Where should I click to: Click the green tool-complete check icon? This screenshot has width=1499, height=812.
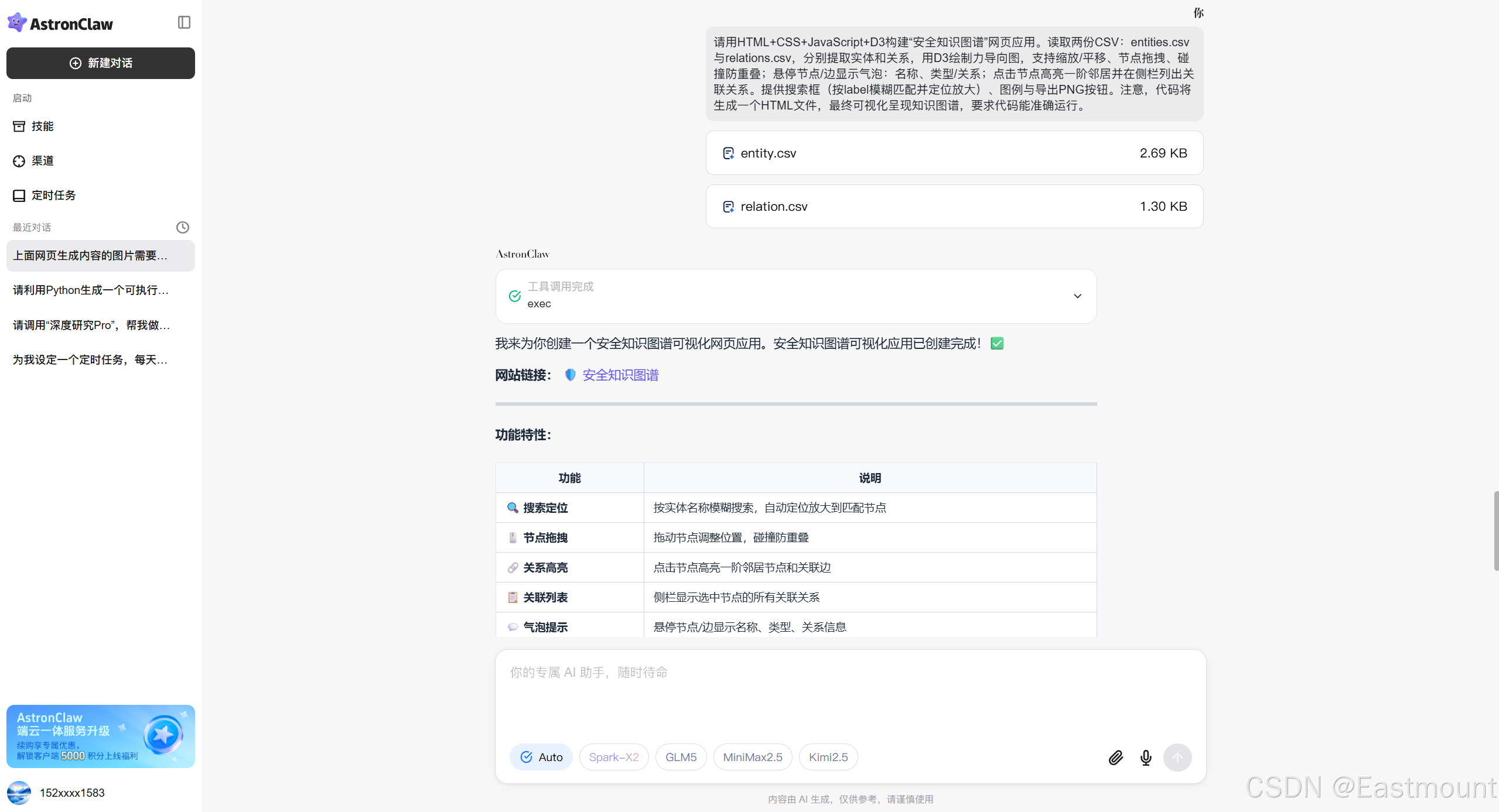[514, 296]
